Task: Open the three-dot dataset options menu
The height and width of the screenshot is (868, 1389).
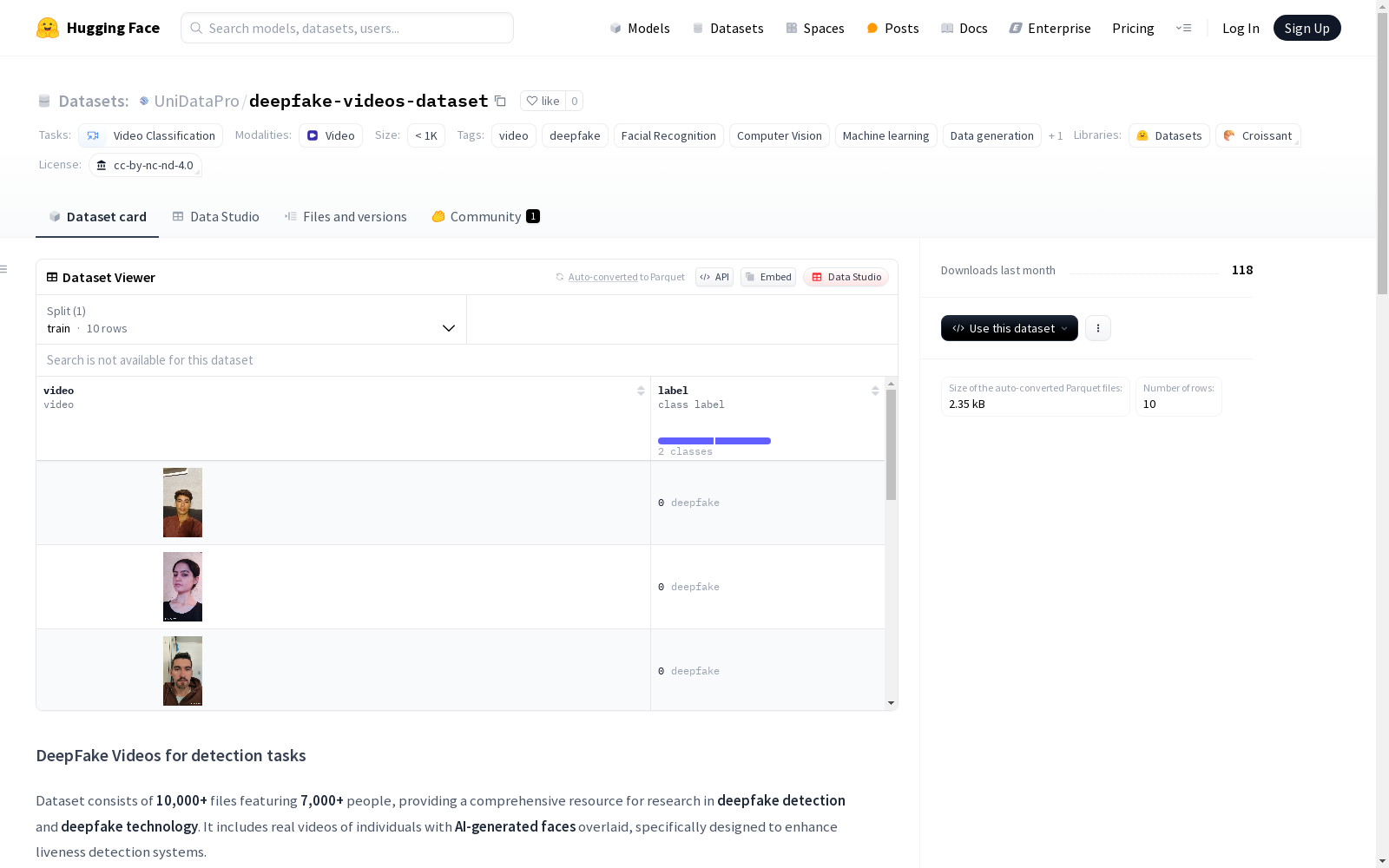Action: tap(1098, 328)
